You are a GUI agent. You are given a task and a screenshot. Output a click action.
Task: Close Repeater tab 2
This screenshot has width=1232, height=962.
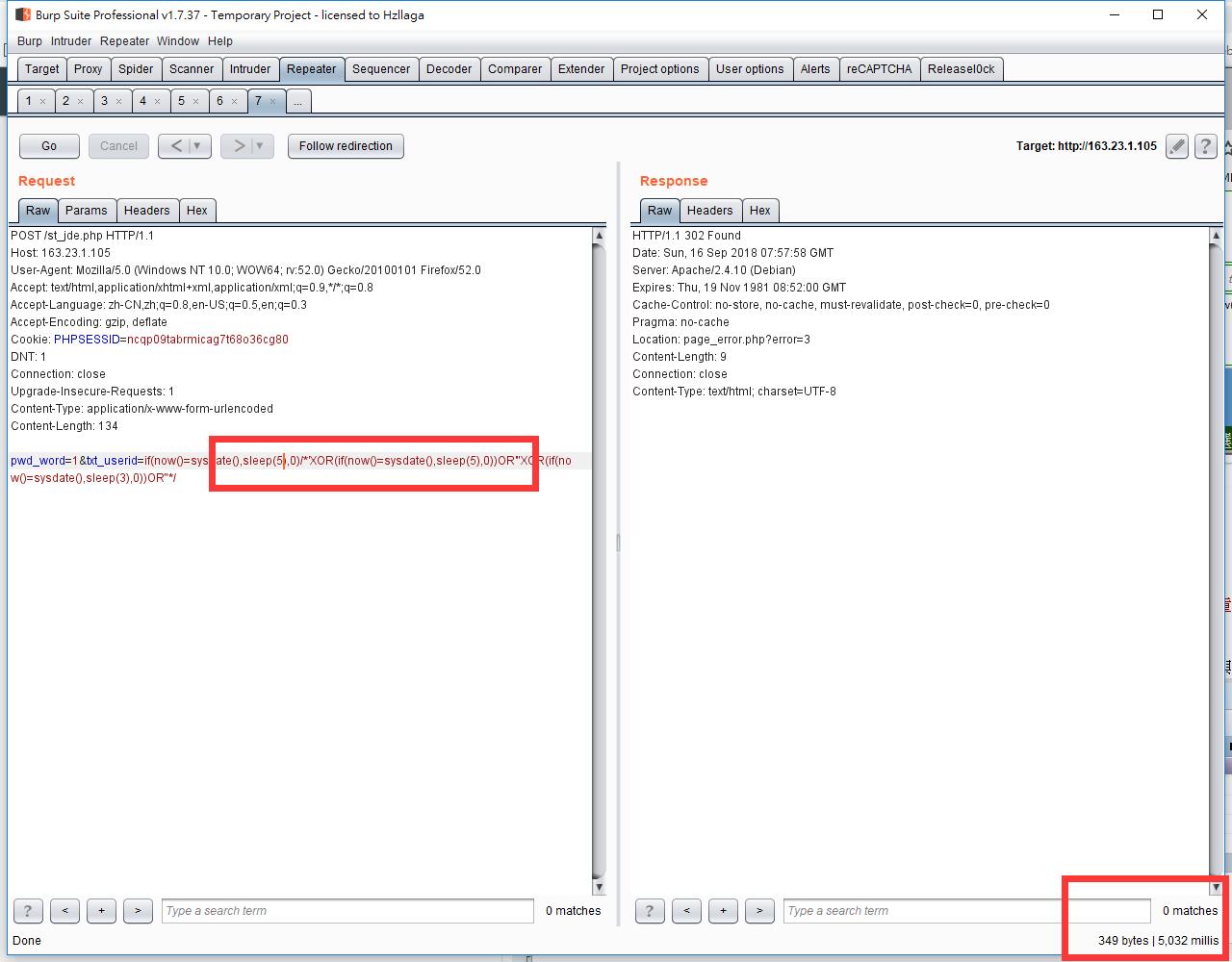tap(80, 101)
